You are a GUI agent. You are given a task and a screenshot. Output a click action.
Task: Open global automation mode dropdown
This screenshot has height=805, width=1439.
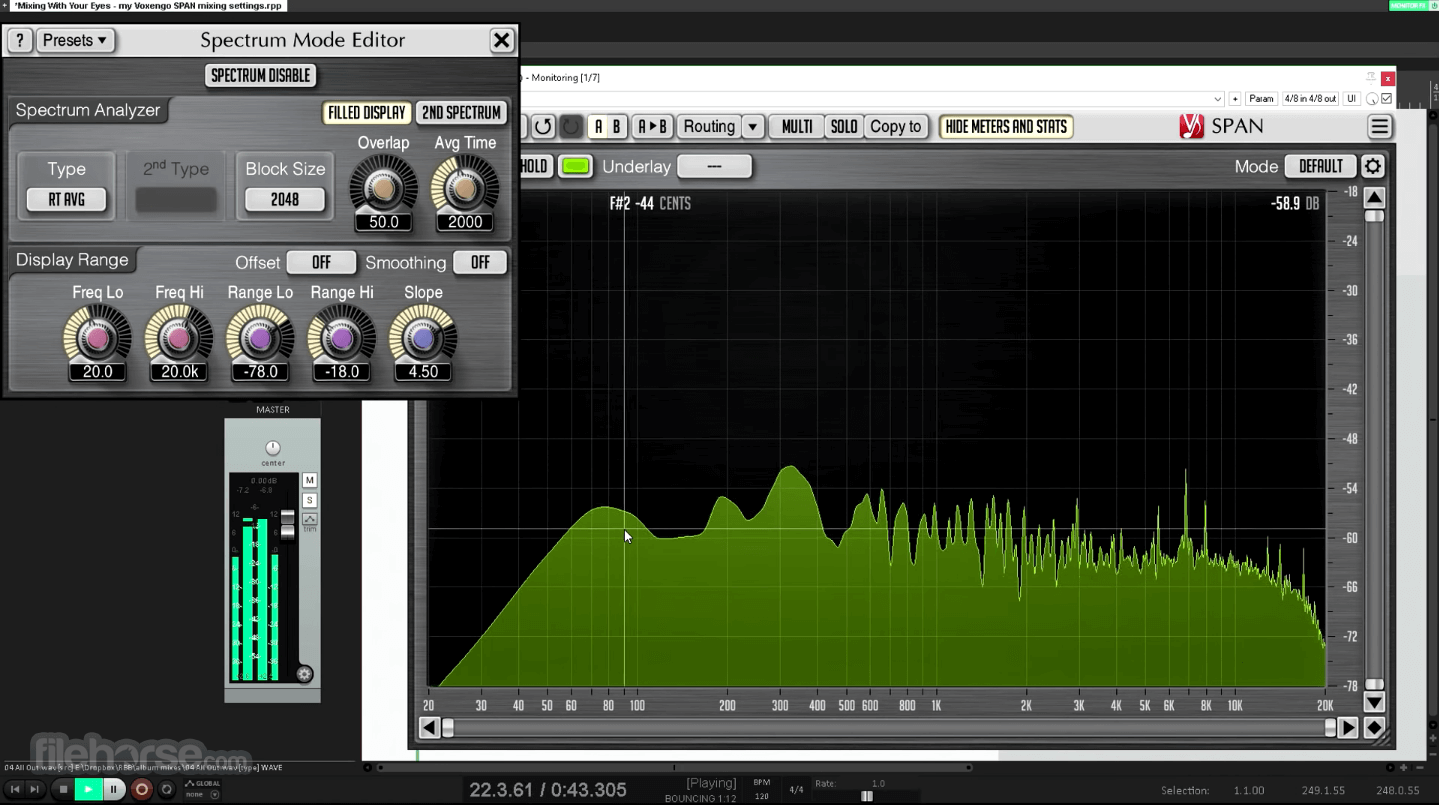(214, 795)
